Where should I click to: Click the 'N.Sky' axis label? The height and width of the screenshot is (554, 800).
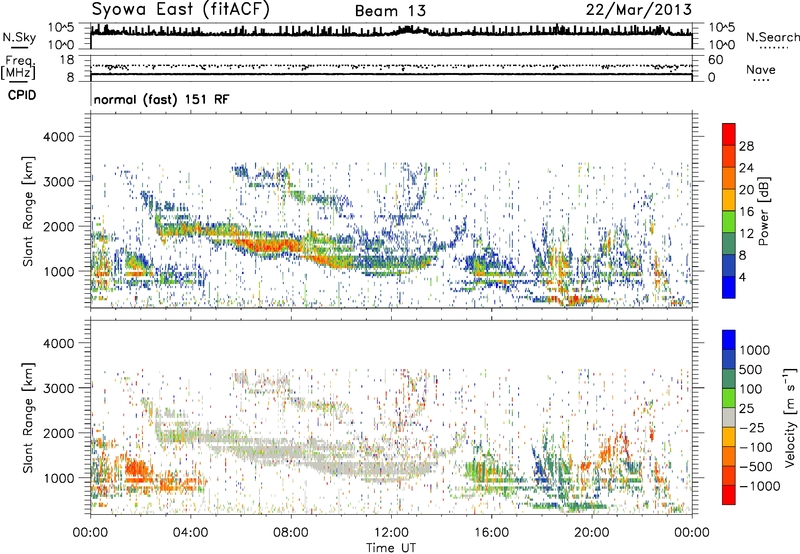[x=19, y=37]
